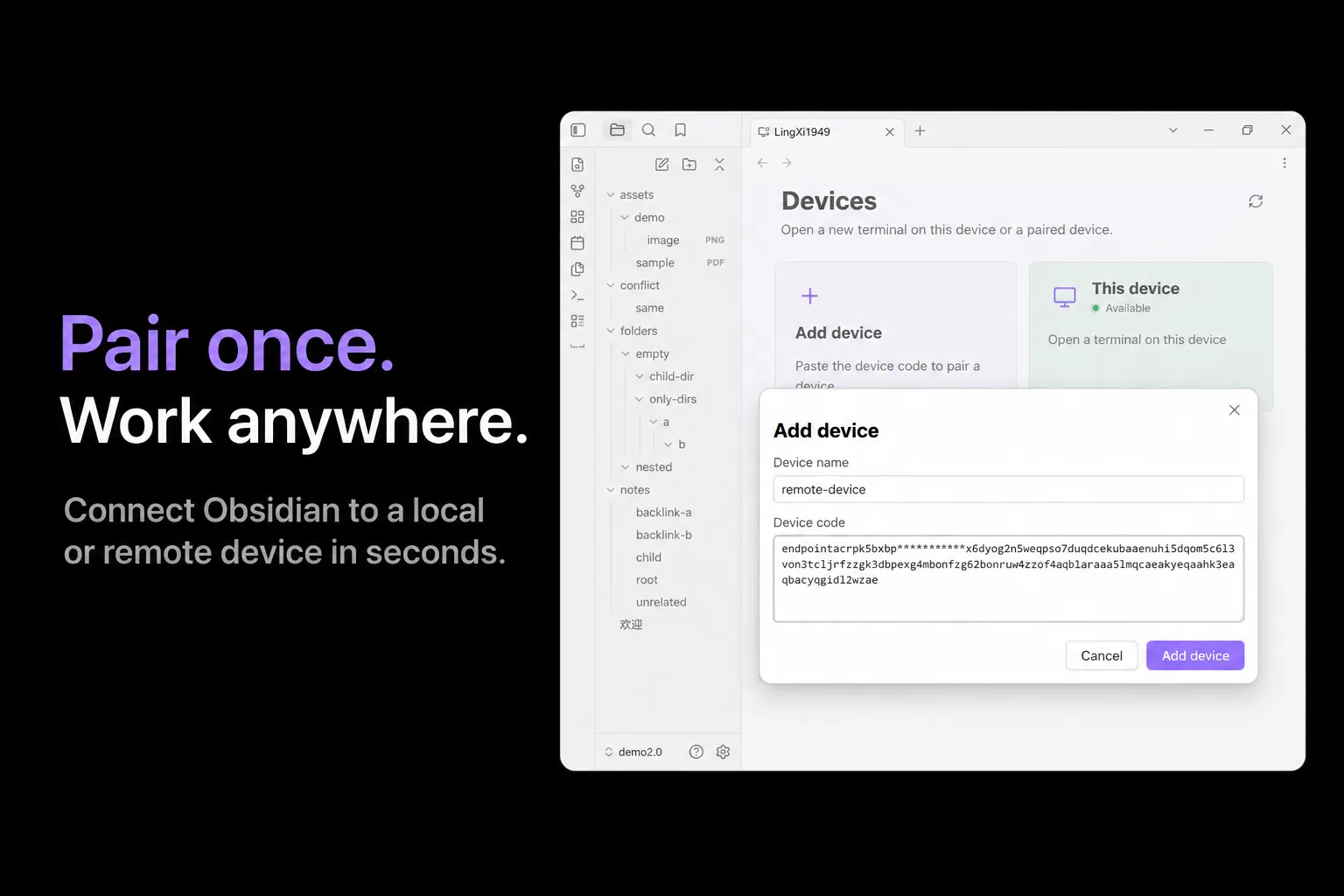
Task: Switch vault using demo2.0 selector
Action: (633, 752)
